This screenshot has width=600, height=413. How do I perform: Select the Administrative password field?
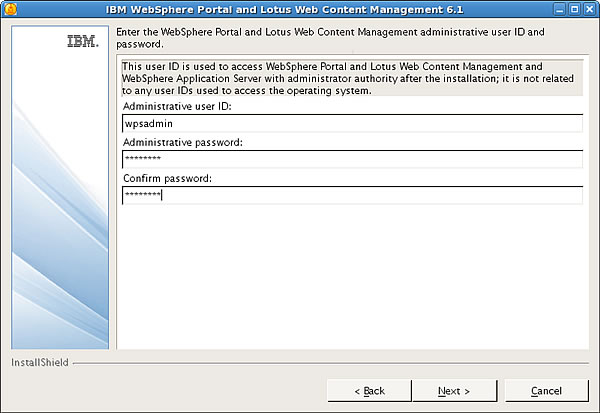click(x=352, y=159)
